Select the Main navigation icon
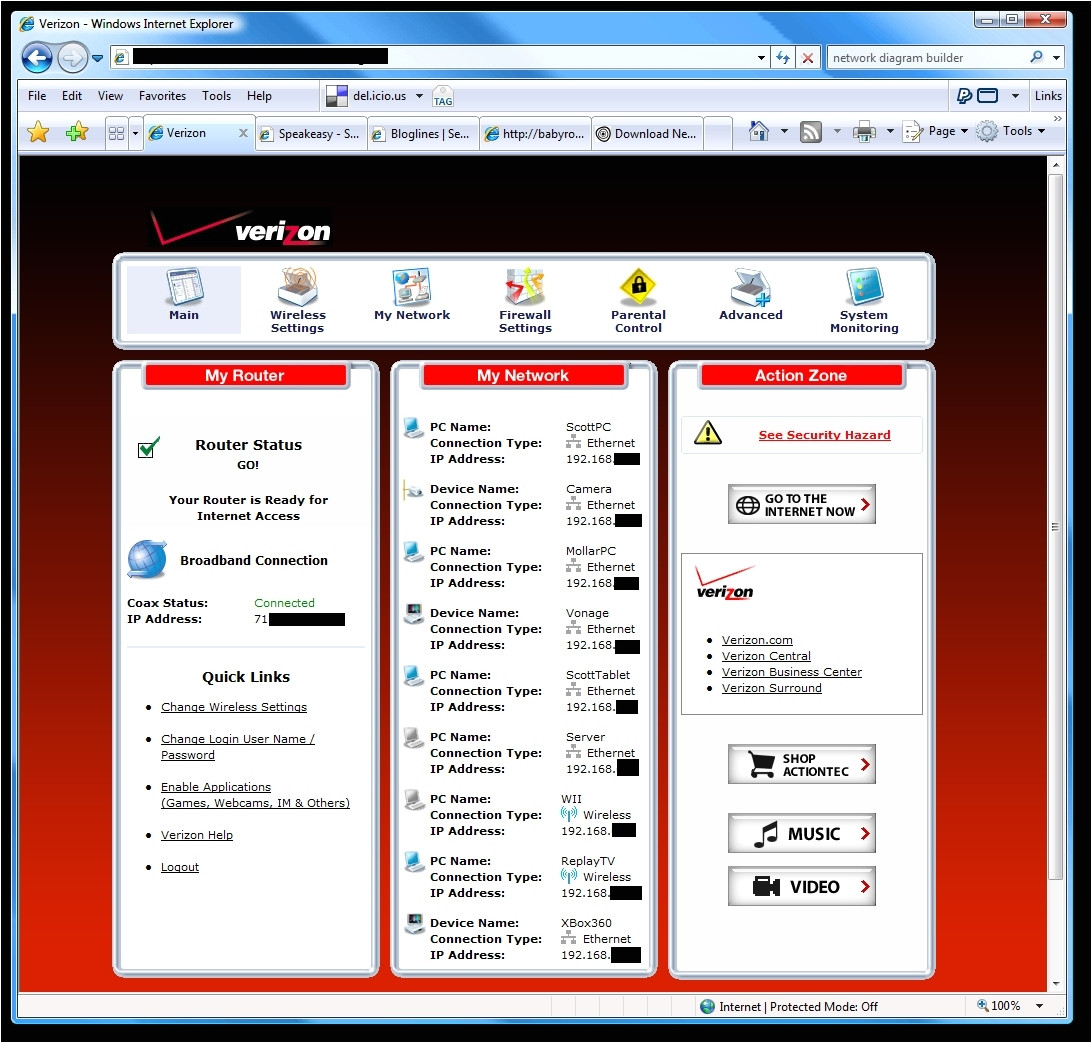This screenshot has height=1043, width=1092. point(184,297)
